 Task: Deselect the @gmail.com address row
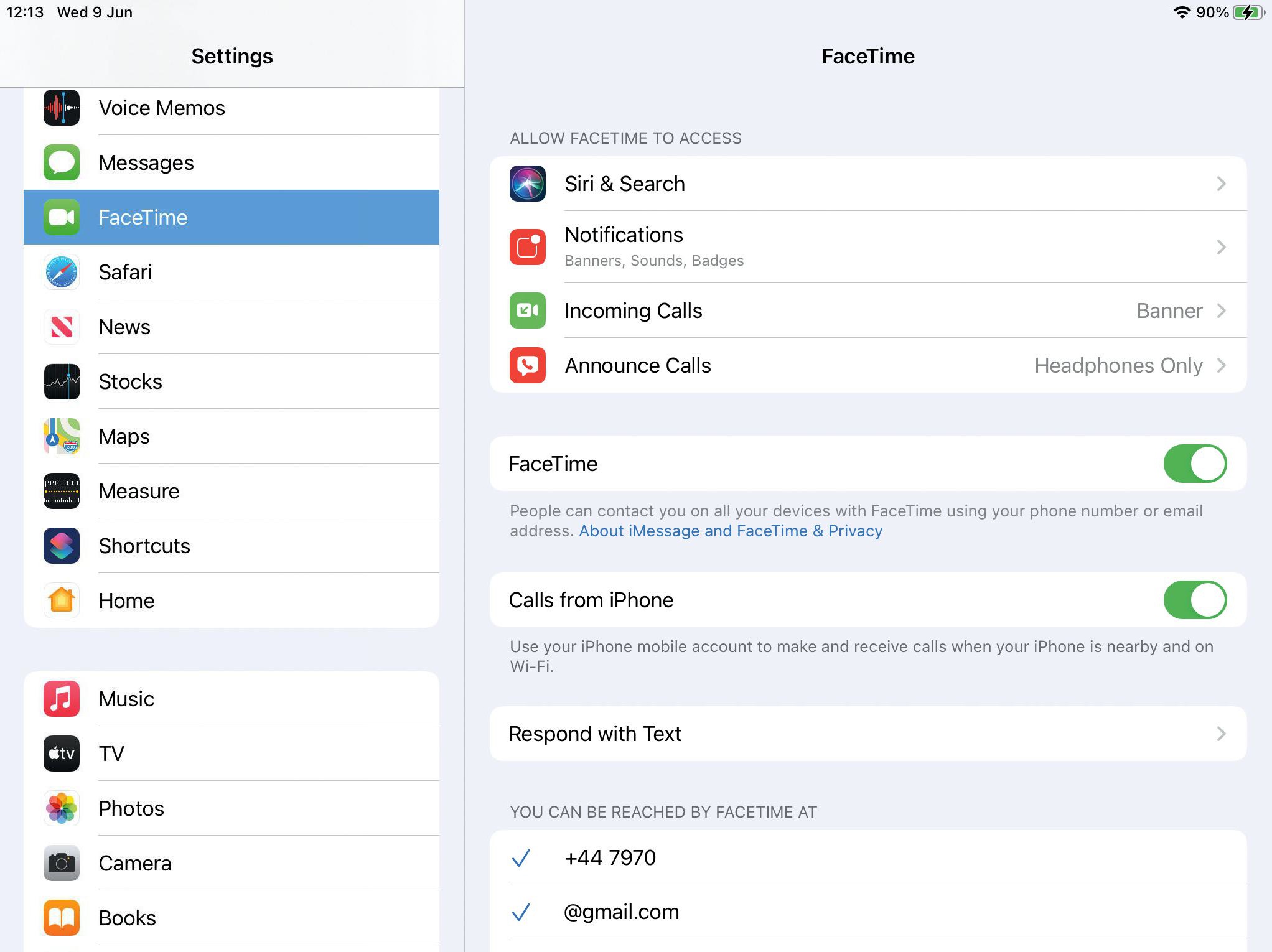[x=621, y=912]
